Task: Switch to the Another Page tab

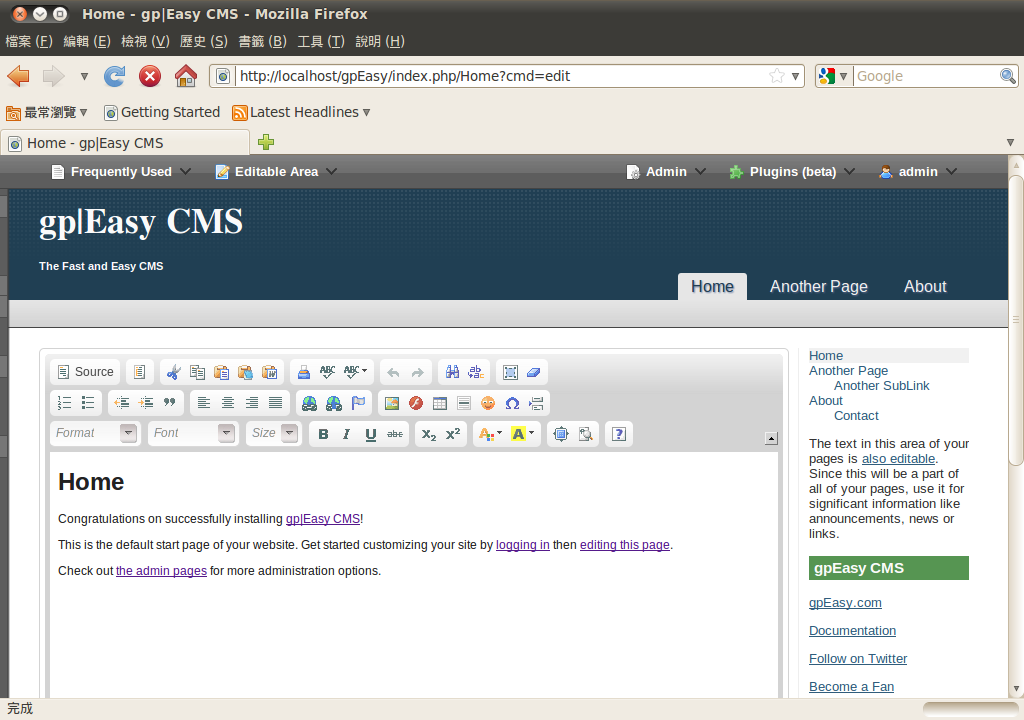Action: (819, 287)
